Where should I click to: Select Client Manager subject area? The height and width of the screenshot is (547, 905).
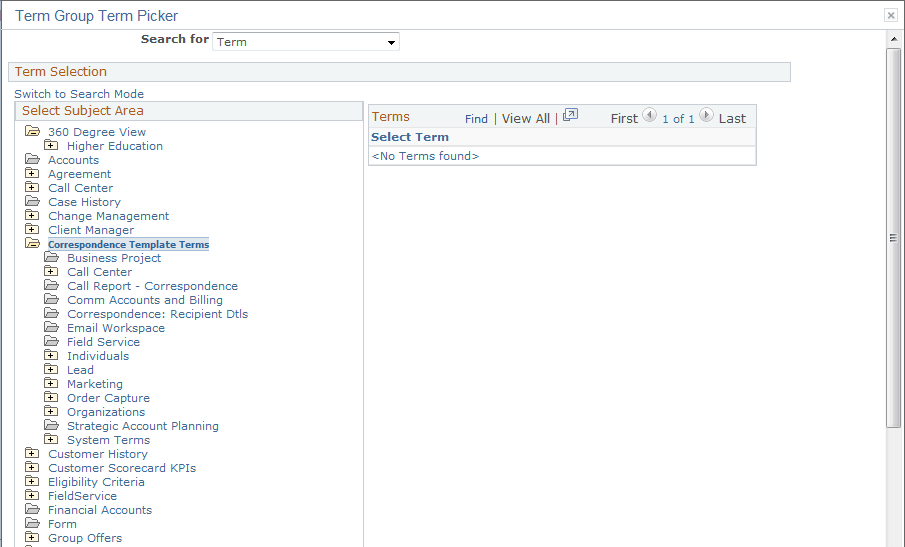point(91,230)
